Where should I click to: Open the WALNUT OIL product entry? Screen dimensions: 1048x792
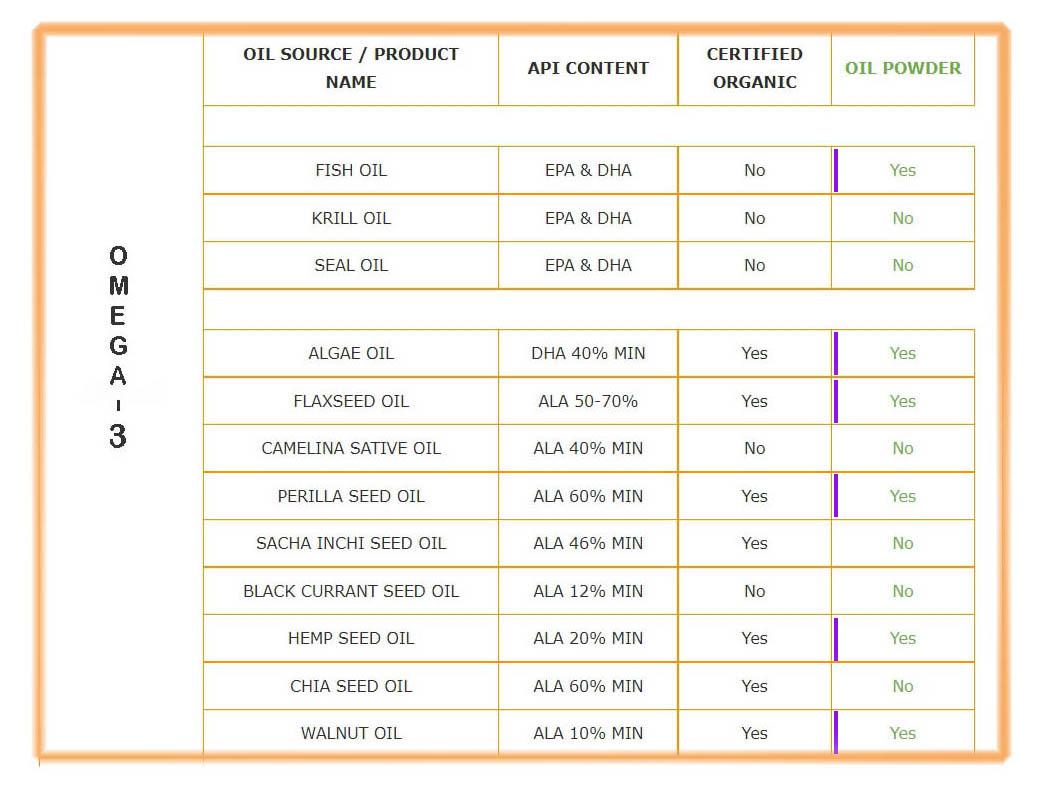(351, 733)
